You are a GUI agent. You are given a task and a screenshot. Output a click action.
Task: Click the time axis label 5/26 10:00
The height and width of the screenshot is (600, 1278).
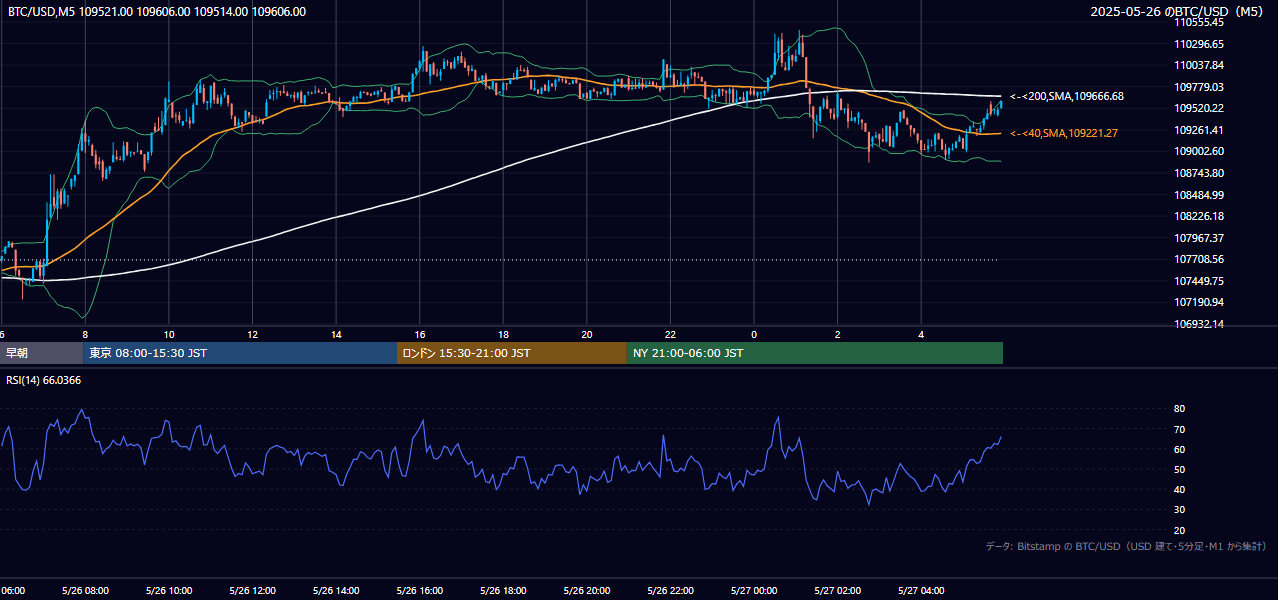(169, 590)
